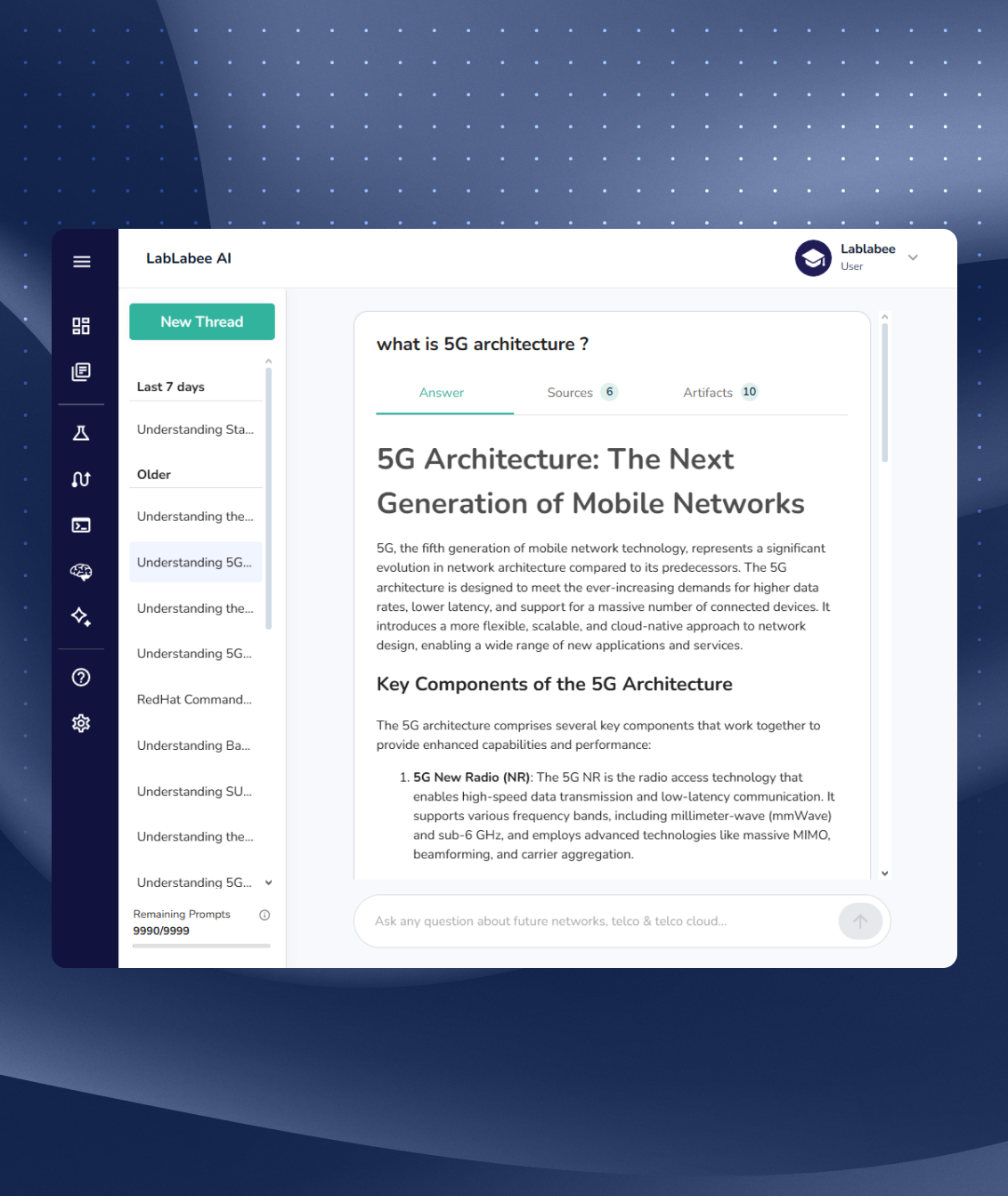The height and width of the screenshot is (1196, 1008).
Task: Open the Understanding Ba... thread
Action: click(x=196, y=745)
